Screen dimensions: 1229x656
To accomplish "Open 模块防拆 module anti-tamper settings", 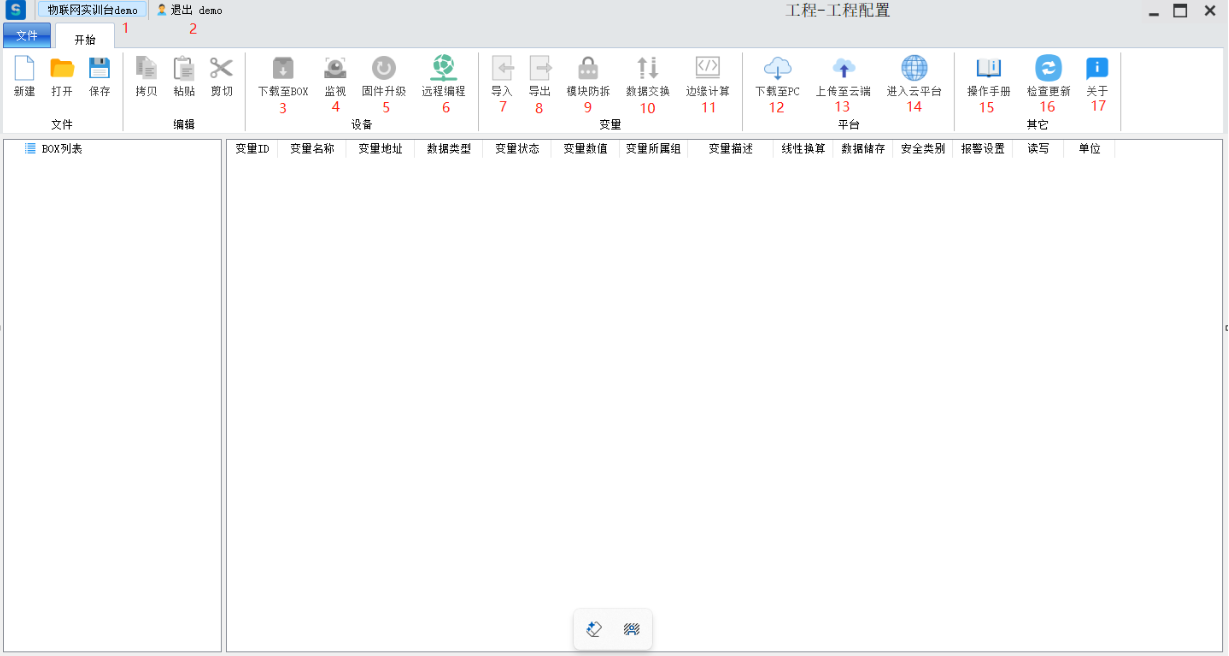I will tap(588, 69).
